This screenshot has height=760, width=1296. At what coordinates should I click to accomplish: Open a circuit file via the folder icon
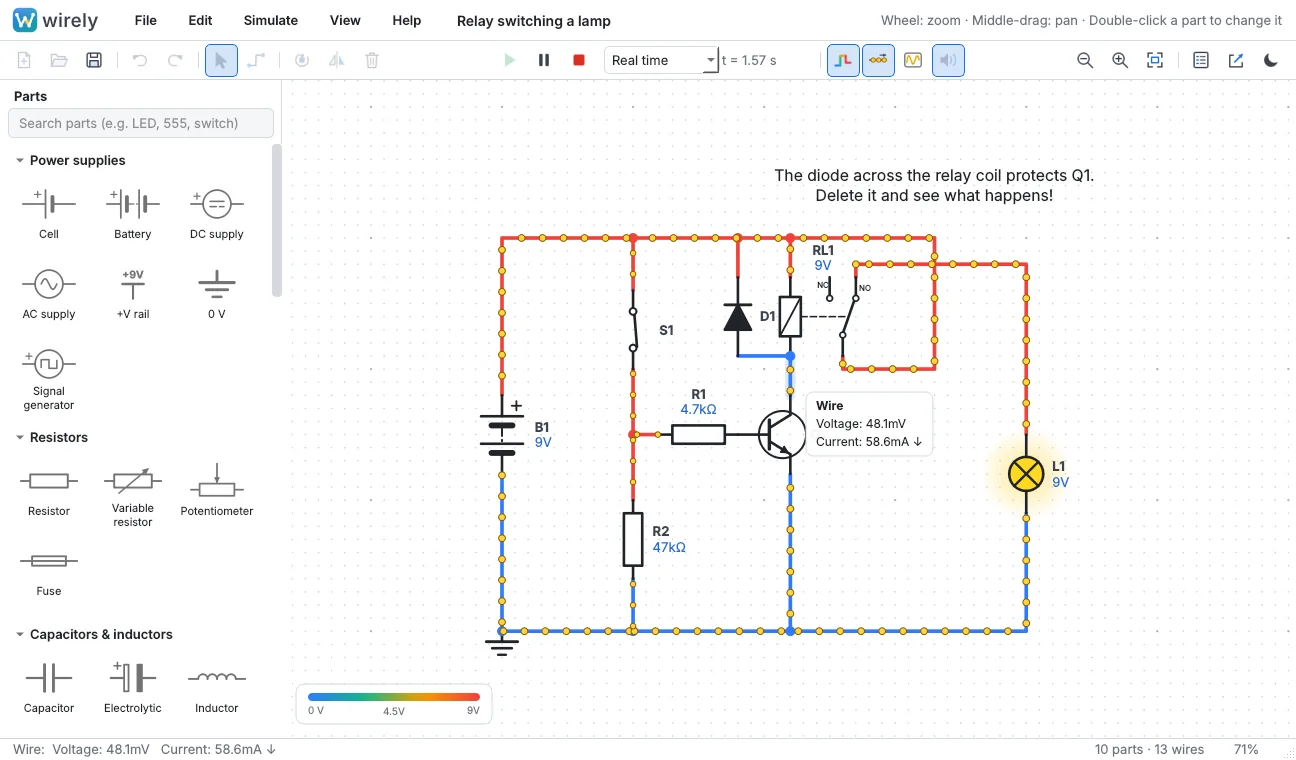click(x=59, y=60)
